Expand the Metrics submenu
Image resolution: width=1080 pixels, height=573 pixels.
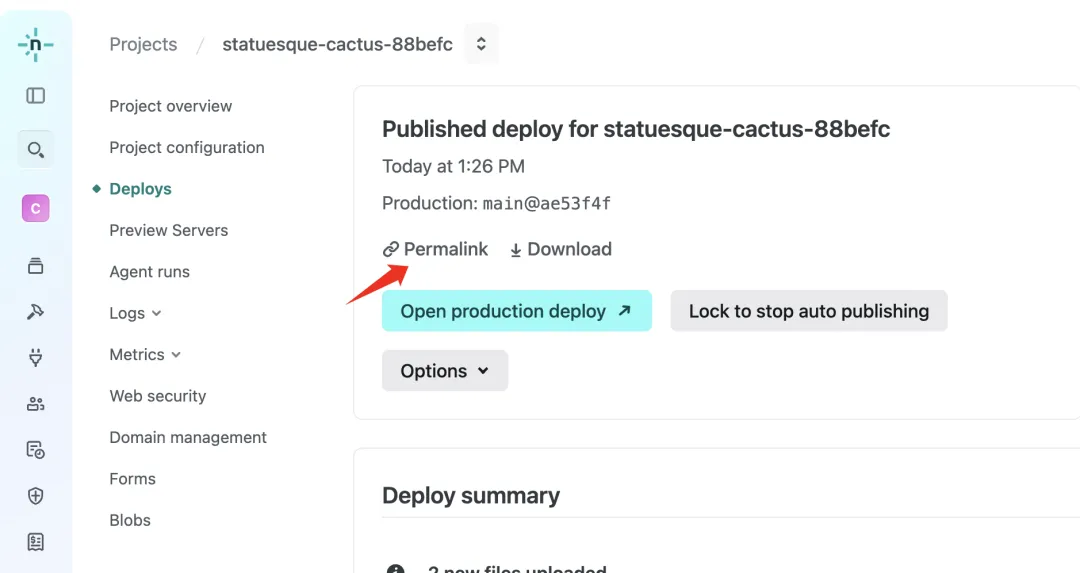[x=145, y=354]
